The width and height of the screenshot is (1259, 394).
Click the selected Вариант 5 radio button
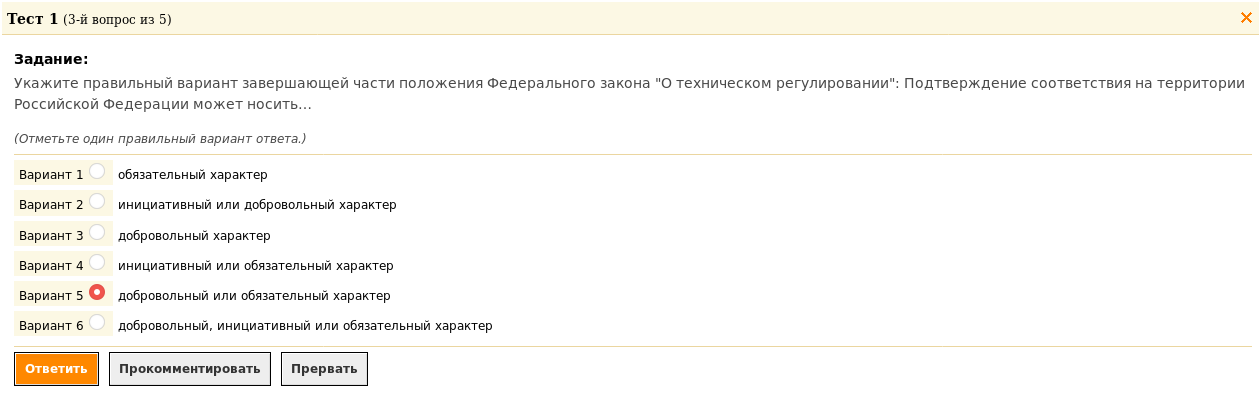click(97, 292)
